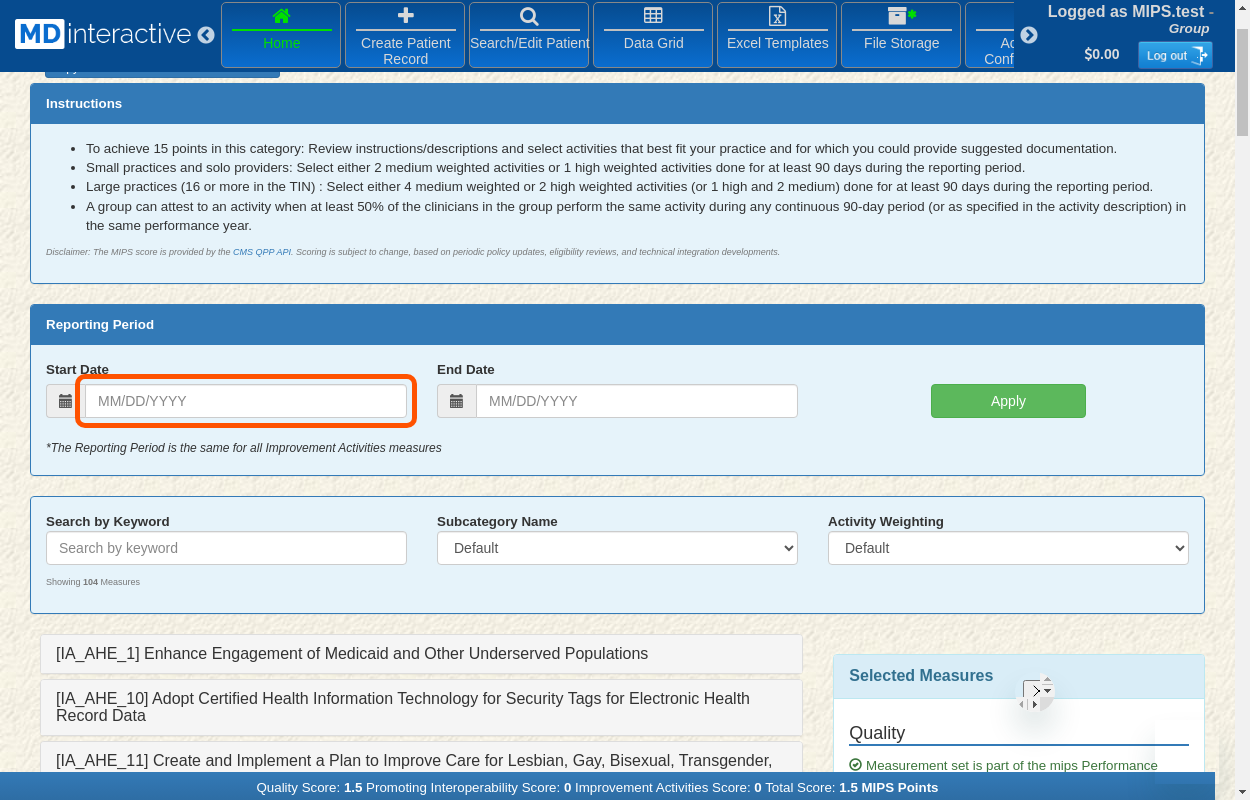1250x800 pixels.
Task: Open the Home tab
Action: (281, 35)
